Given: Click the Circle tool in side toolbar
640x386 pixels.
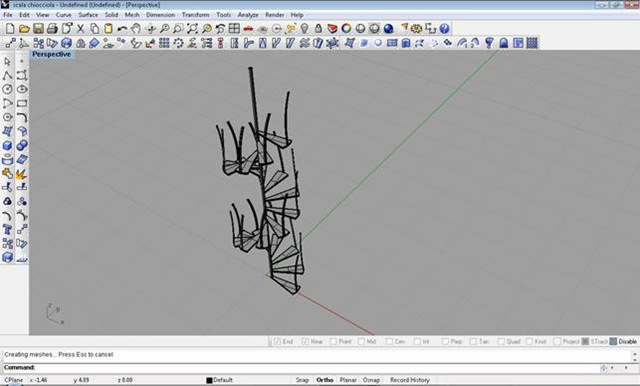Looking at the screenshot, I should tap(7, 89).
